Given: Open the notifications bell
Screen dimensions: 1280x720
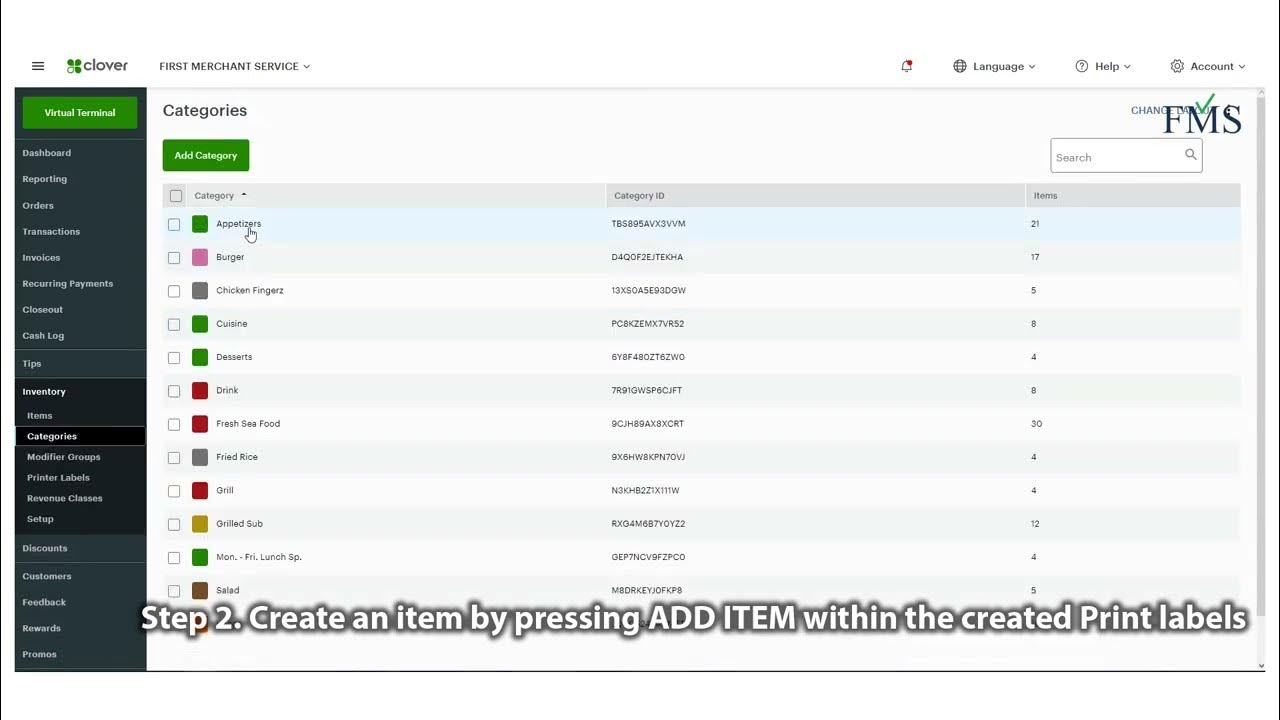Looking at the screenshot, I should pyautogui.click(x=907, y=66).
